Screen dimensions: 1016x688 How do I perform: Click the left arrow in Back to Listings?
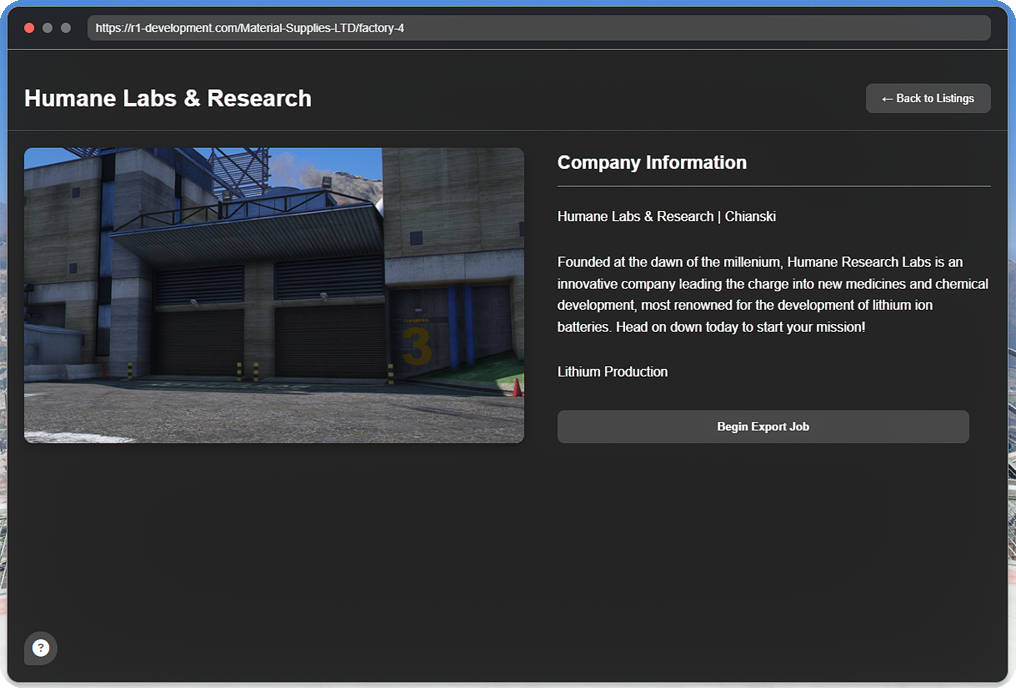click(887, 99)
